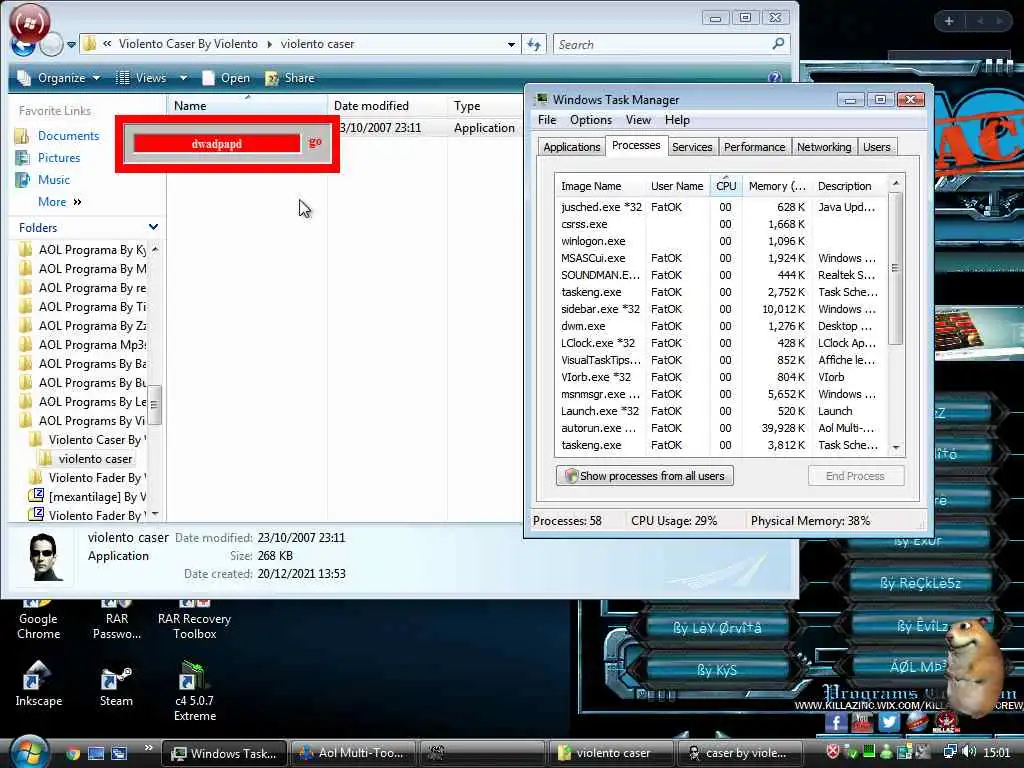Click the Explorer back navigation arrow
Viewport: 1024px width, 768px height.
coord(24,46)
